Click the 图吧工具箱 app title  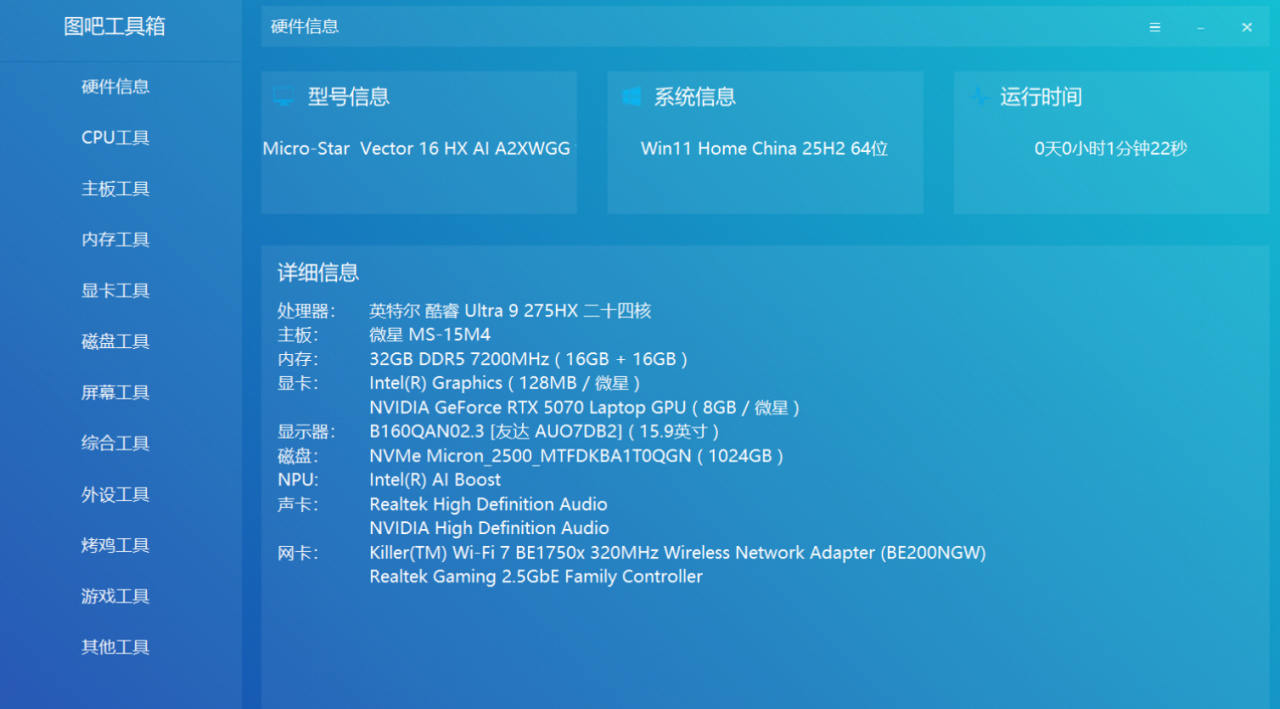pos(115,27)
